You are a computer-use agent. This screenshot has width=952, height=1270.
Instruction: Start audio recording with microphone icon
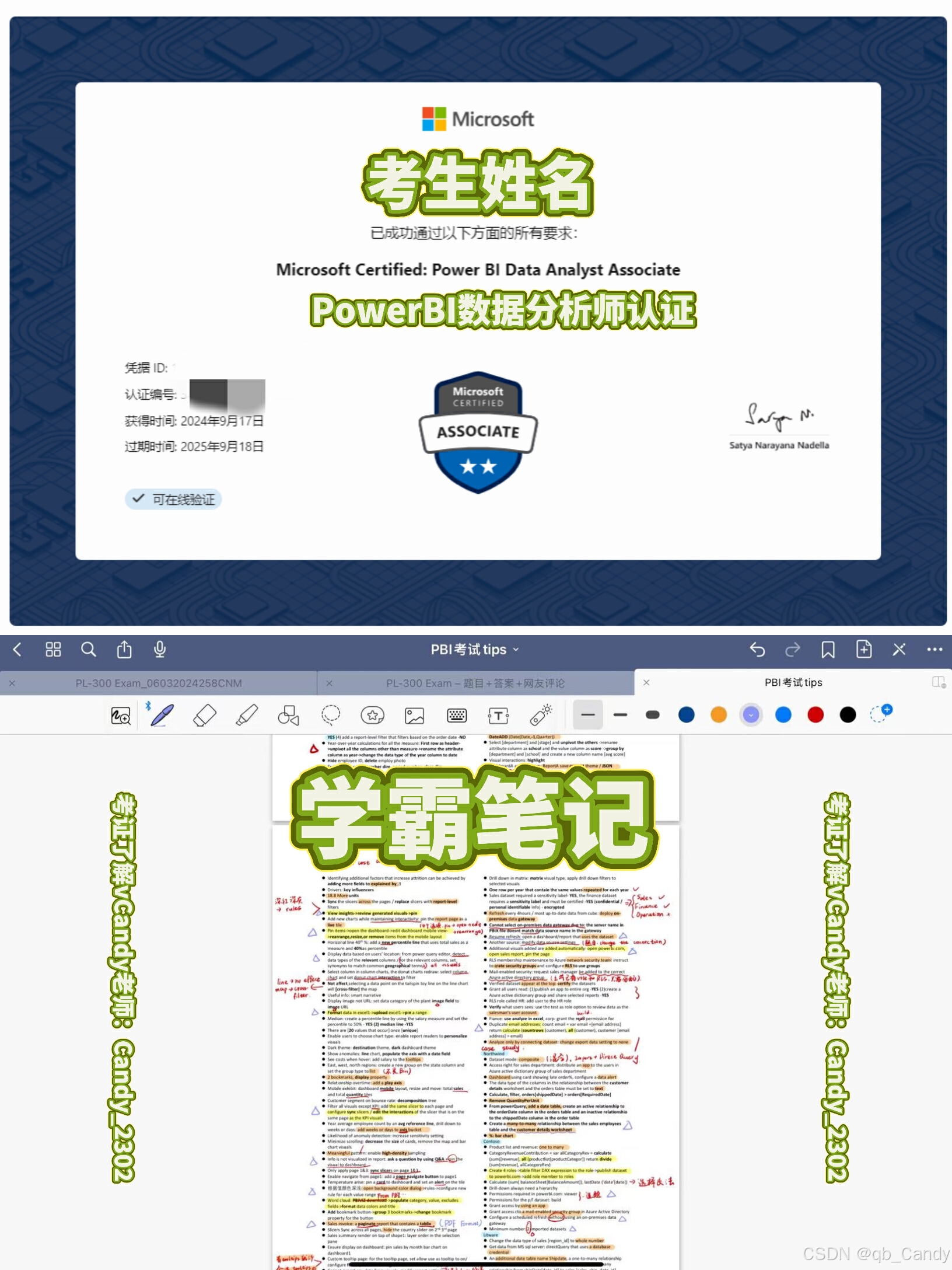click(x=160, y=650)
